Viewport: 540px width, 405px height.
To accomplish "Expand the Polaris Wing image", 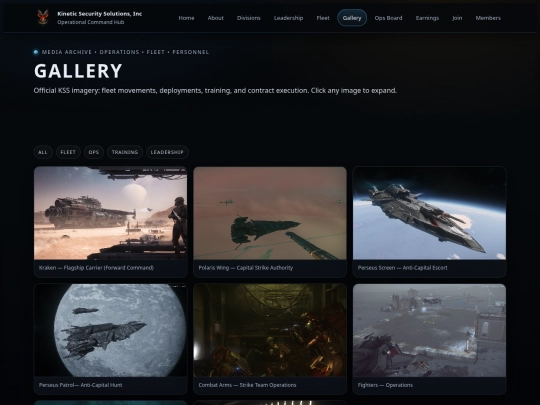I will pyautogui.click(x=270, y=213).
